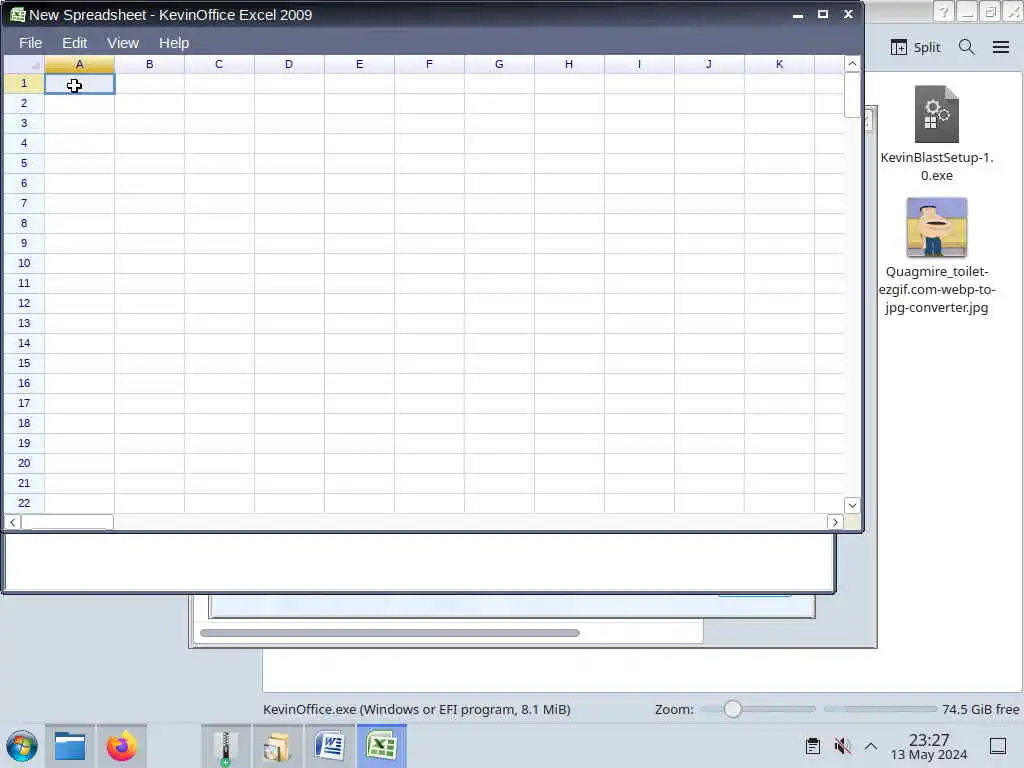Screen dimensions: 1024x768
Task: Switch to the Word taskbar icon
Action: click(329, 746)
